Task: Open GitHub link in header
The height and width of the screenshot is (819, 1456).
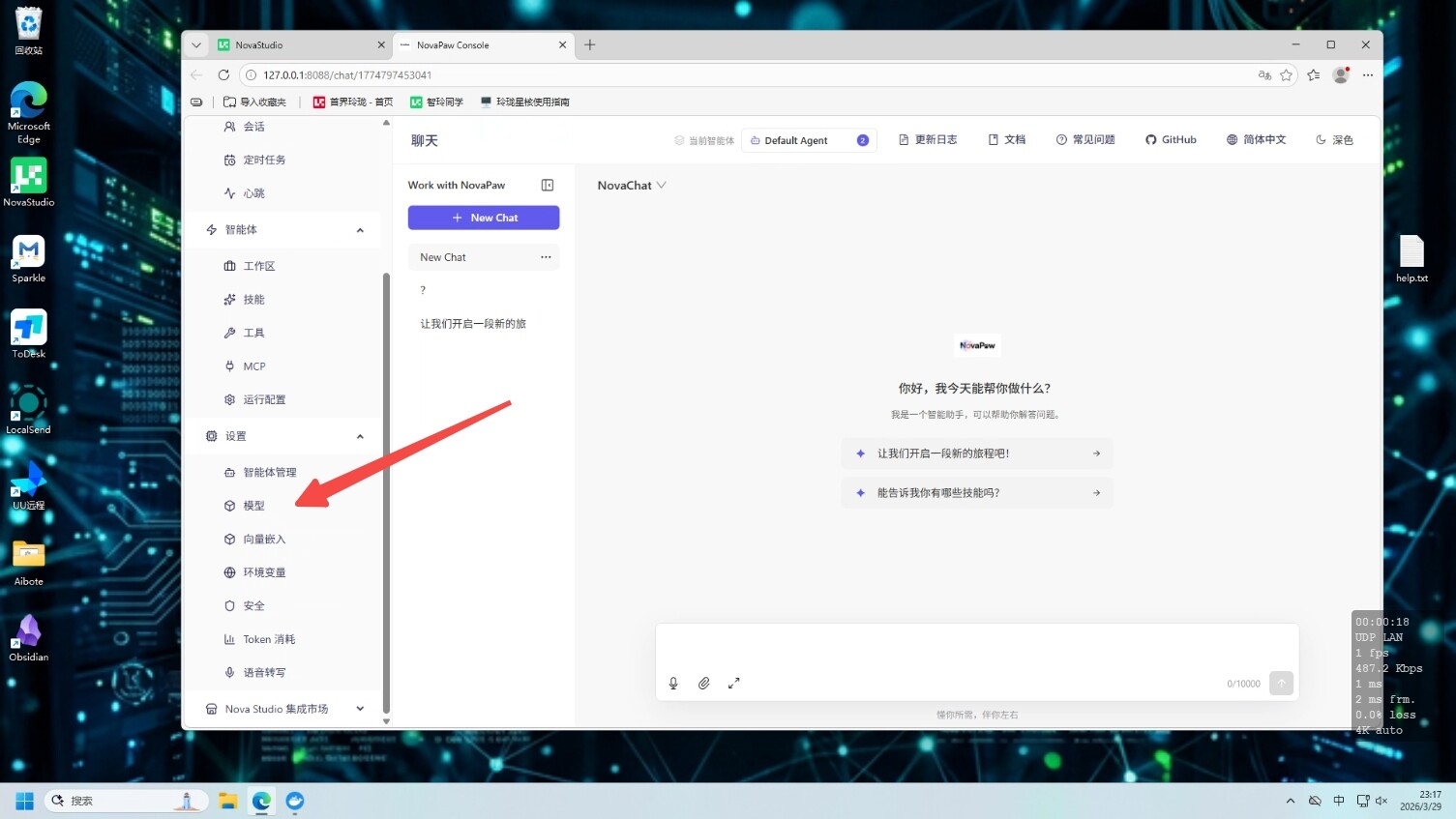Action: [1171, 140]
